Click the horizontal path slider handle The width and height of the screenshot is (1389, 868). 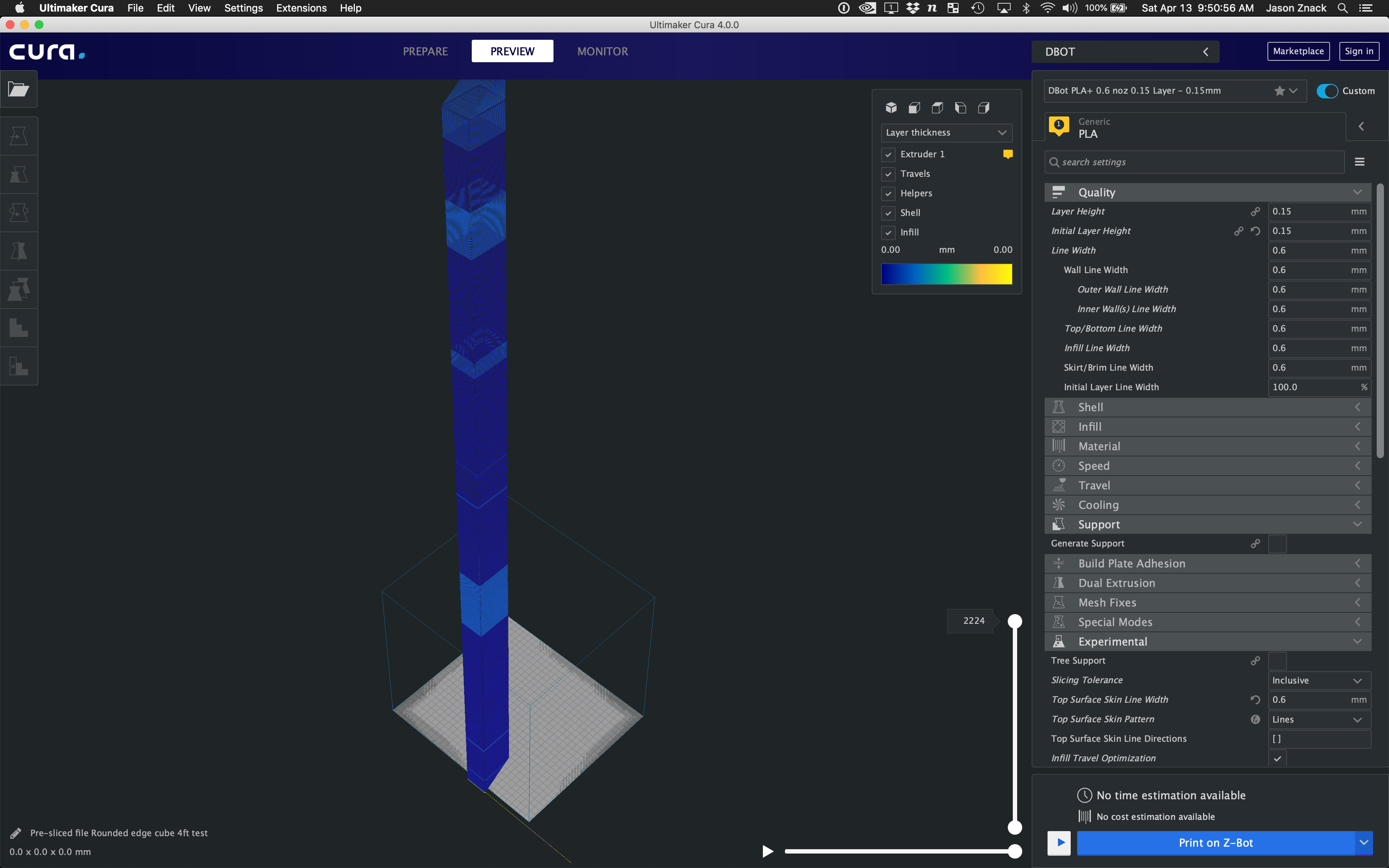coord(1015,851)
